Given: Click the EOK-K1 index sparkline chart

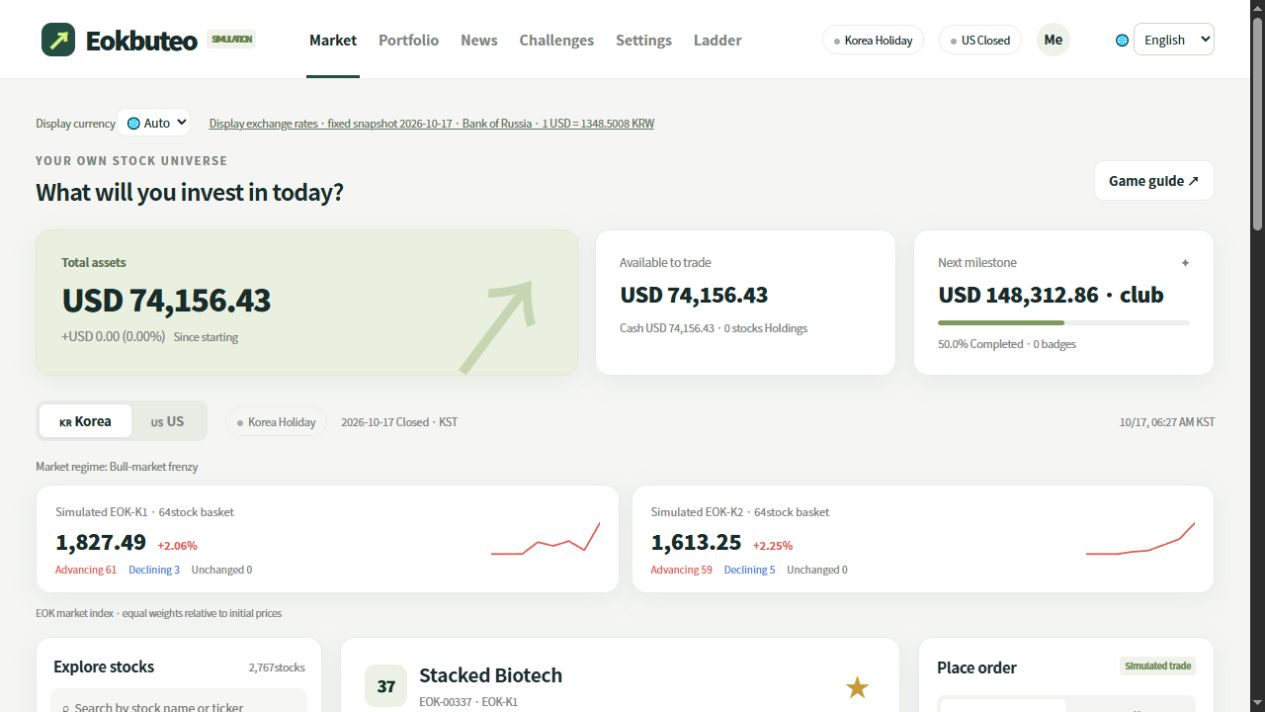Looking at the screenshot, I should coord(546,540).
